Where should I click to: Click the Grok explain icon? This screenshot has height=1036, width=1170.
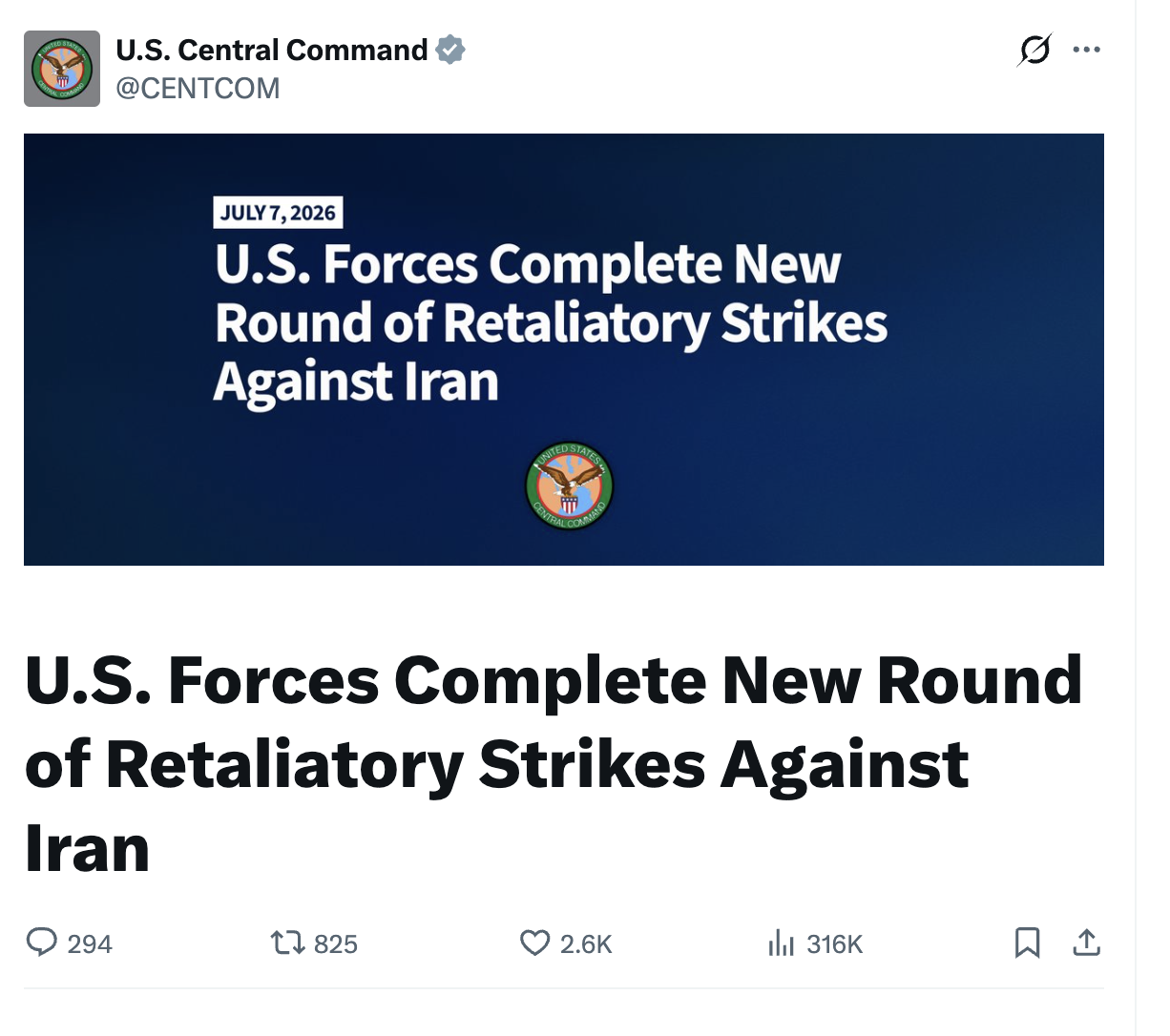1034,50
